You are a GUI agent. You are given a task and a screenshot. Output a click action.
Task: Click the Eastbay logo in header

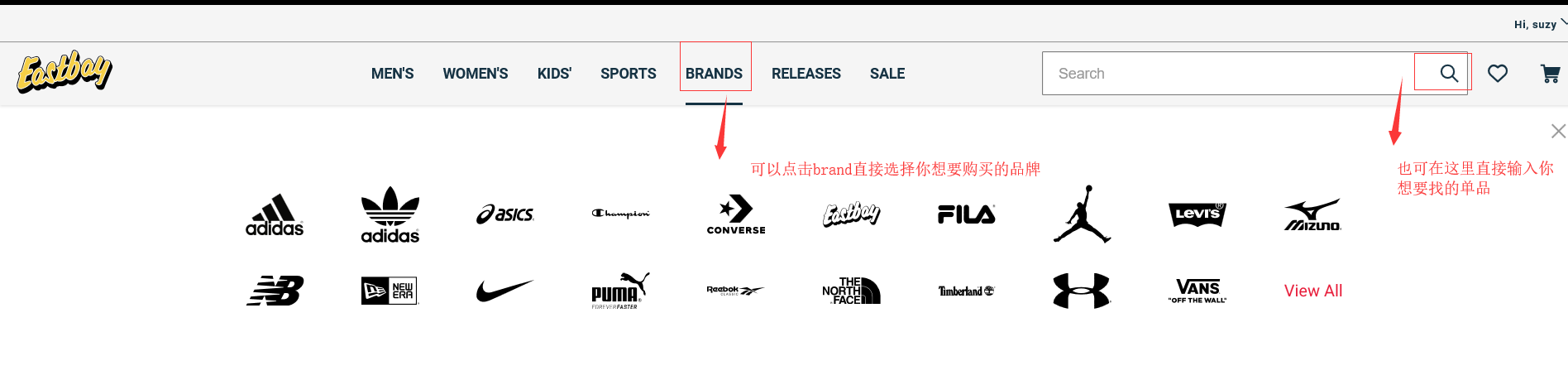65,71
